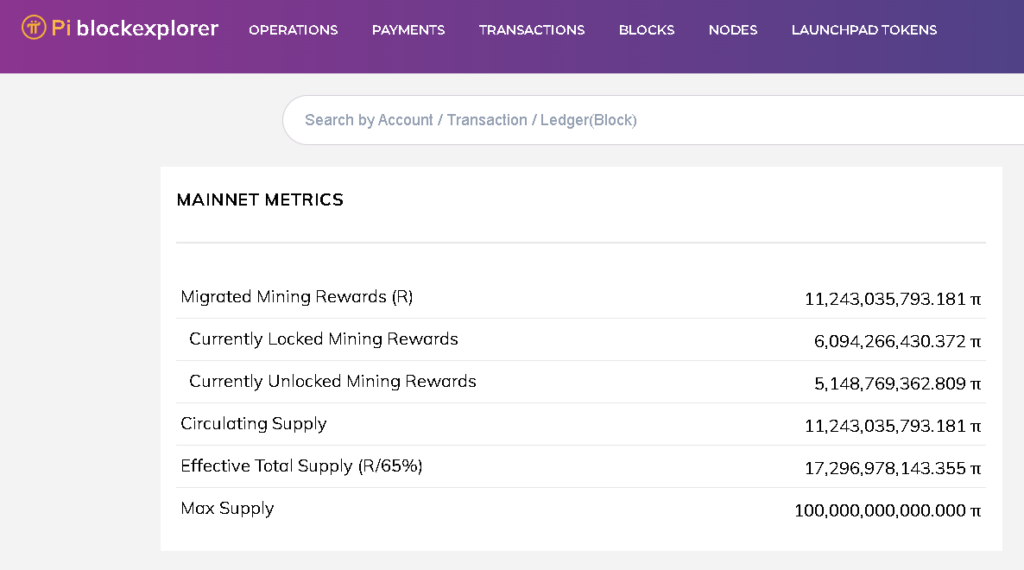Select the value 11,243,035,793.181 π of Migrated Mining Rewards
The height and width of the screenshot is (570, 1024).
point(893,299)
